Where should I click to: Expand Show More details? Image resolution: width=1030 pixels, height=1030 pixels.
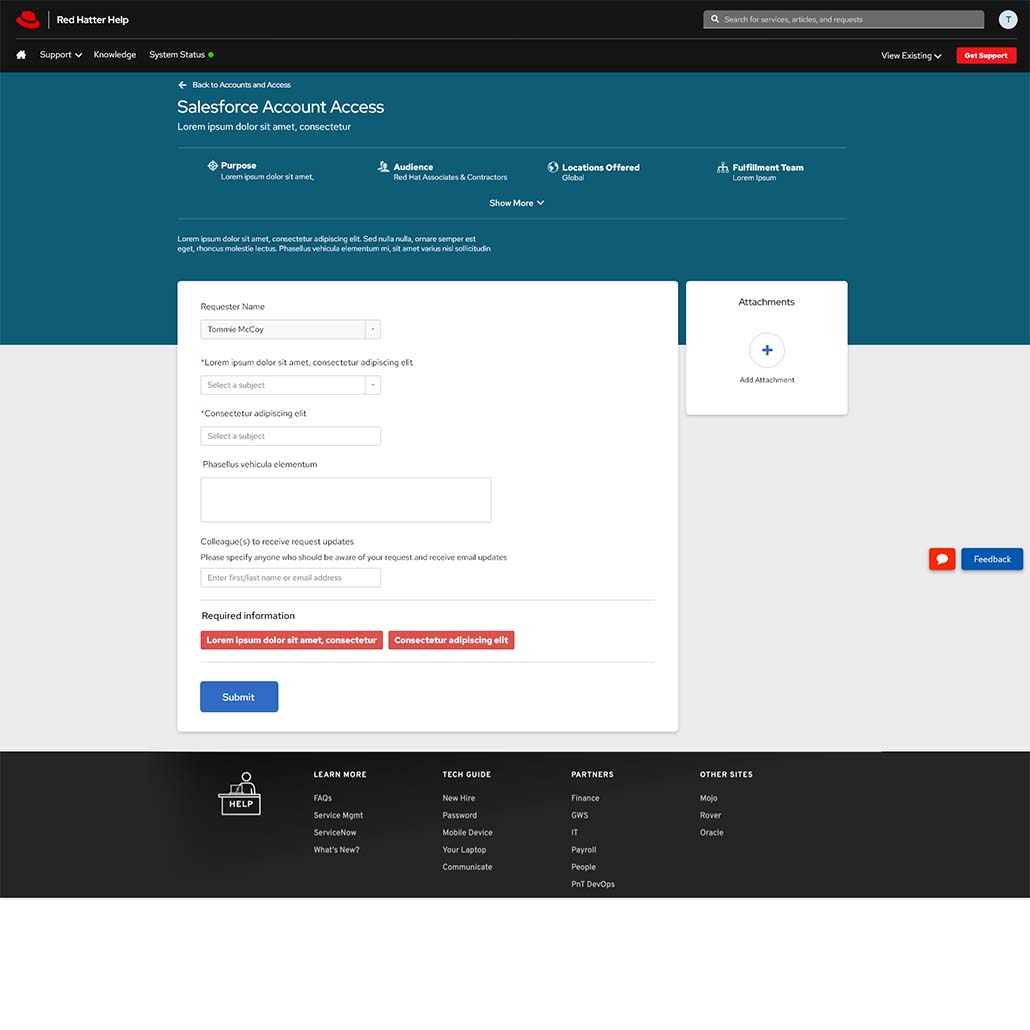516,203
